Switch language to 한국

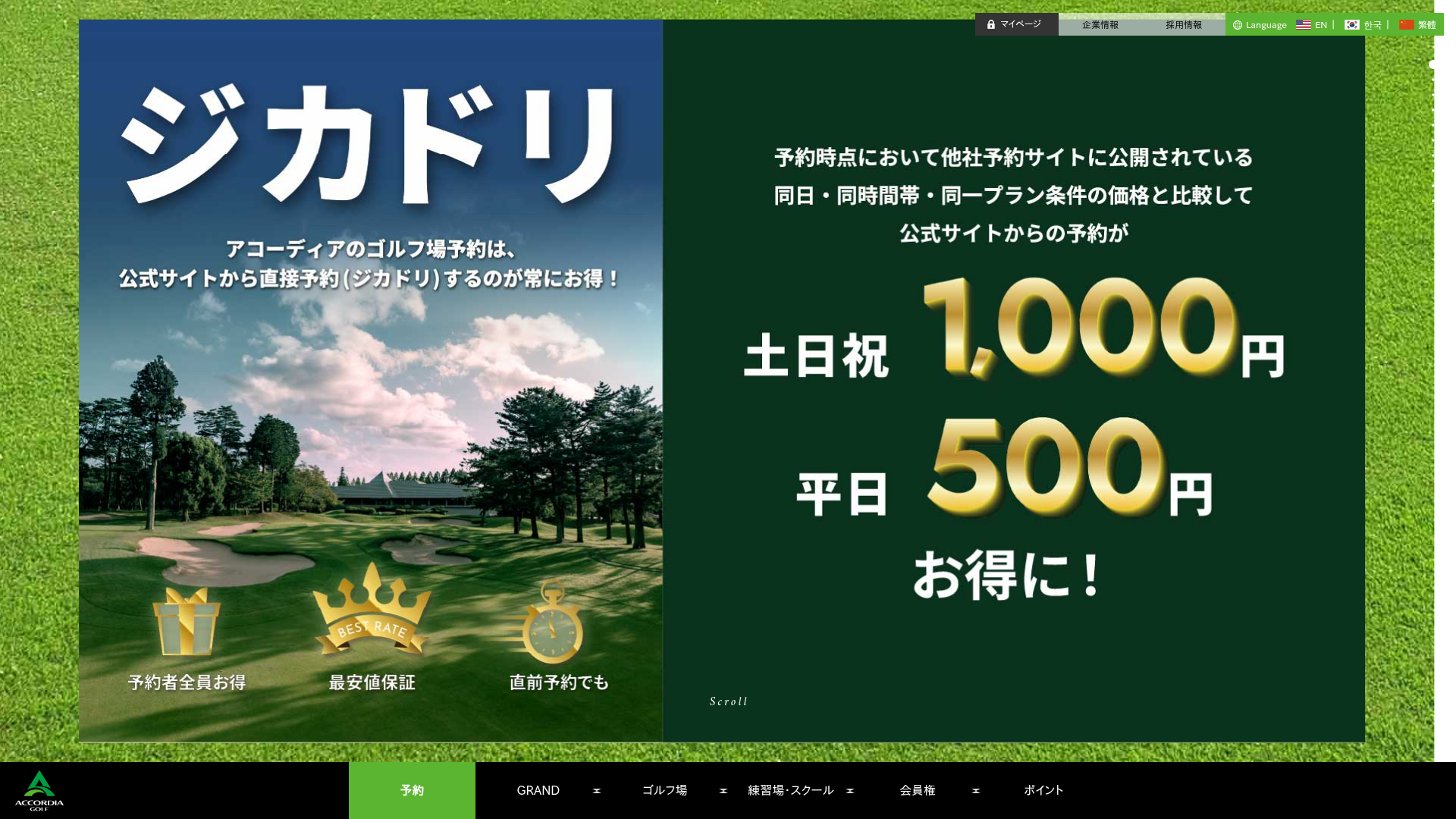(x=1373, y=25)
